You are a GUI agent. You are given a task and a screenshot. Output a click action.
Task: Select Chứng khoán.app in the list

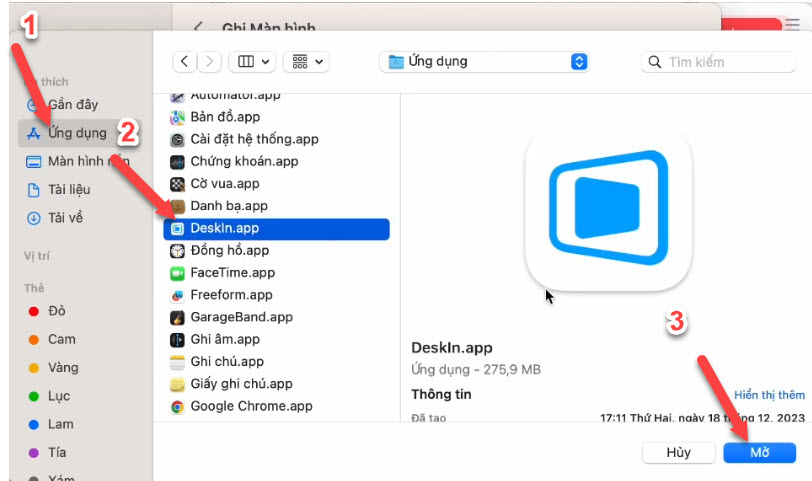click(277, 162)
